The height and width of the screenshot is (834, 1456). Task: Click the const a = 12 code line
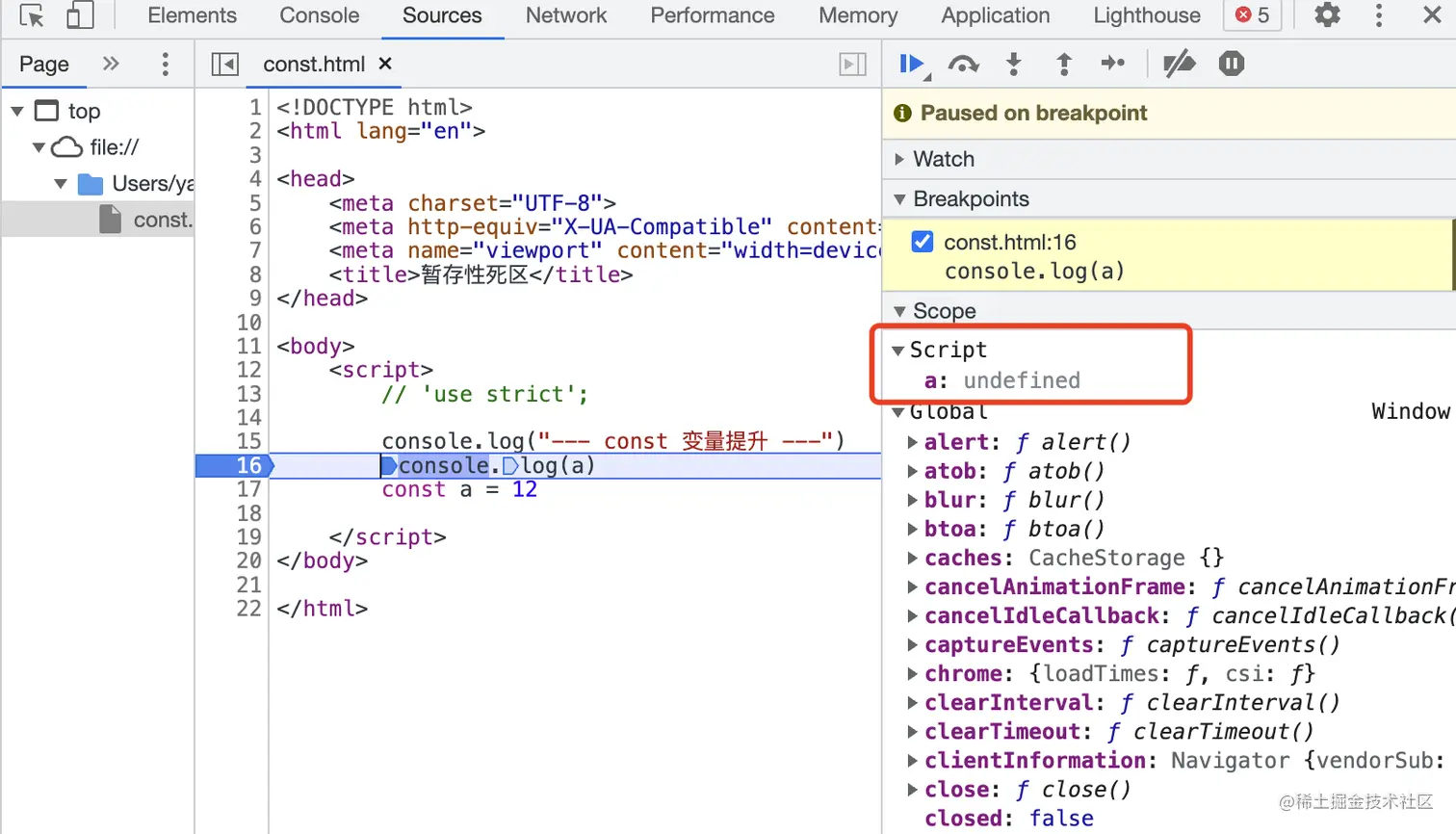pyautogui.click(x=459, y=489)
